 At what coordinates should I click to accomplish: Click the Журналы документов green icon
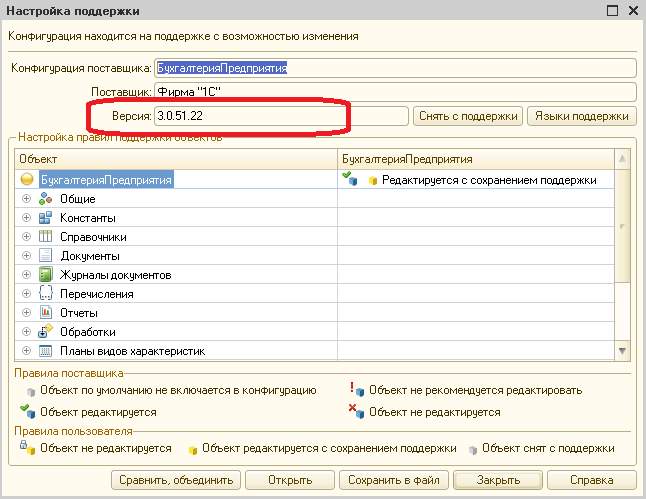pyautogui.click(x=45, y=274)
